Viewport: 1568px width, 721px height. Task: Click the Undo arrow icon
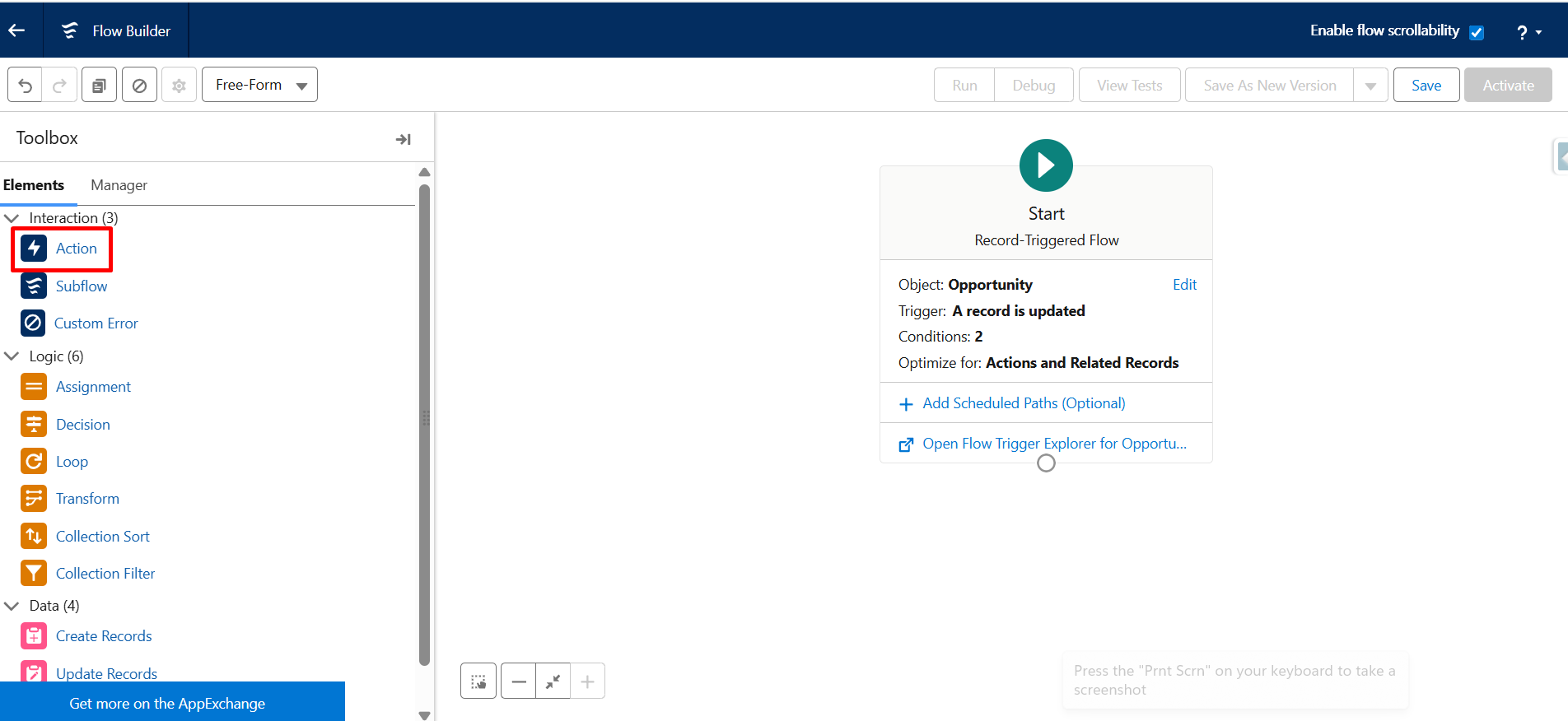coord(25,86)
